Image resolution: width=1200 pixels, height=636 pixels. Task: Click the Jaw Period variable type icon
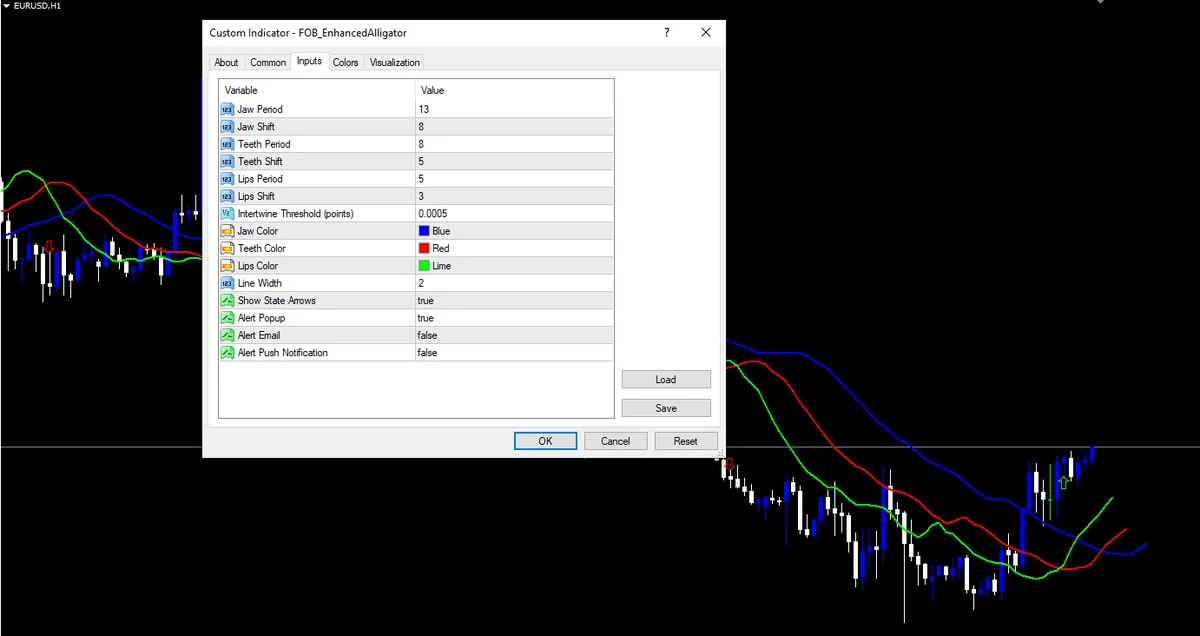(227, 109)
